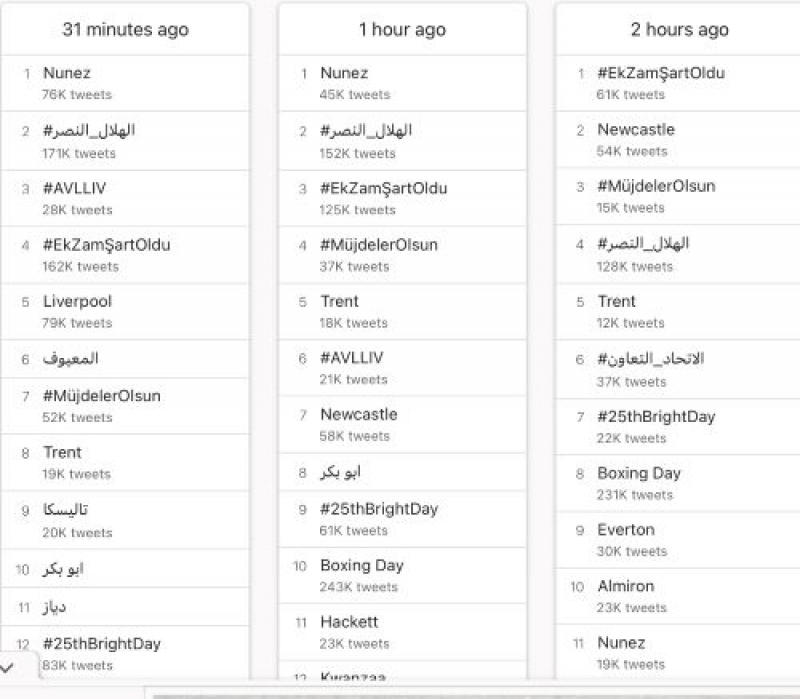This screenshot has height=699, width=800.
Task: Select Boxing Day with 243K tweets
Action: 361,566
